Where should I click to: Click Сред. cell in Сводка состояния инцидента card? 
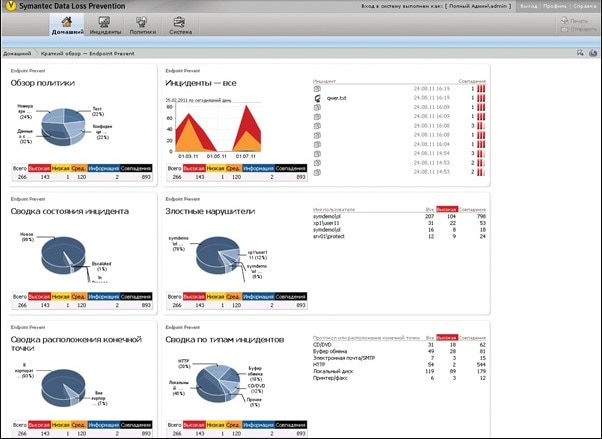pyautogui.click(x=79, y=297)
